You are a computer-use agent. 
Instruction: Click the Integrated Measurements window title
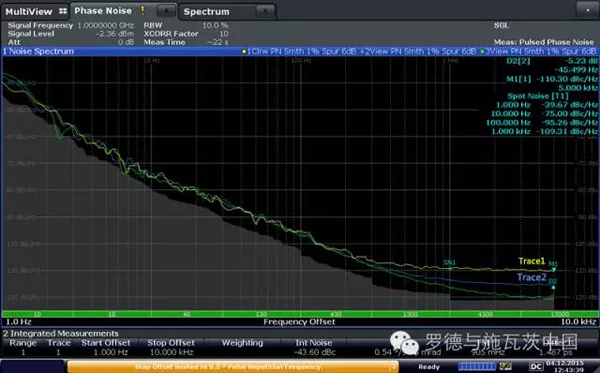tap(61, 333)
